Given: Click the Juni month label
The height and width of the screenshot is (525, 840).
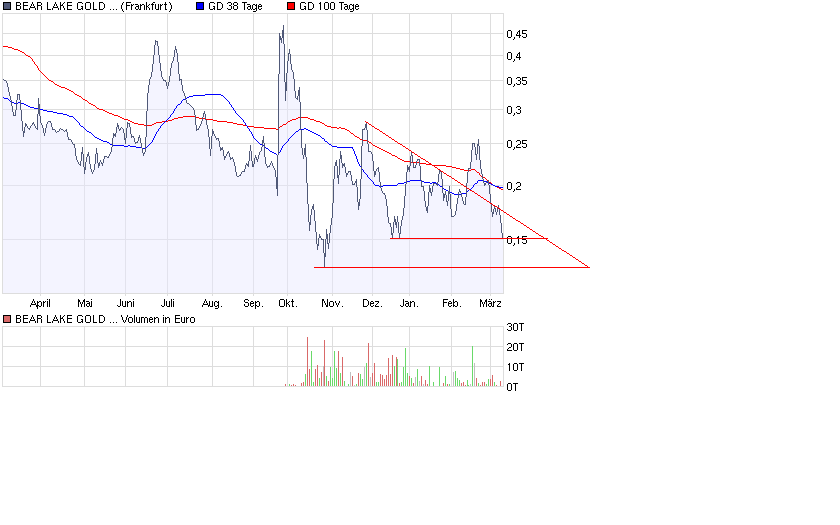Looking at the screenshot, I should click(x=126, y=304).
